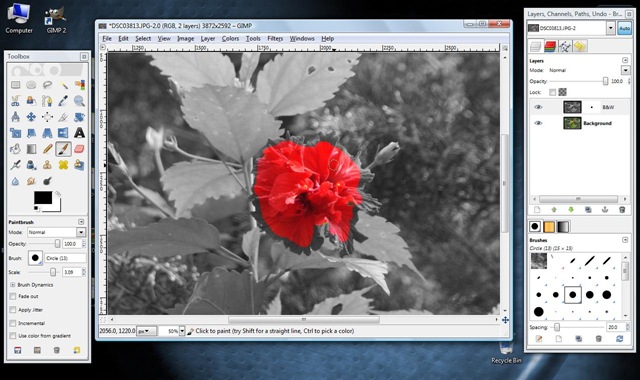Image resolution: width=640 pixels, height=380 pixels.
Task: Switch to the Paths tab
Action: 565,47
